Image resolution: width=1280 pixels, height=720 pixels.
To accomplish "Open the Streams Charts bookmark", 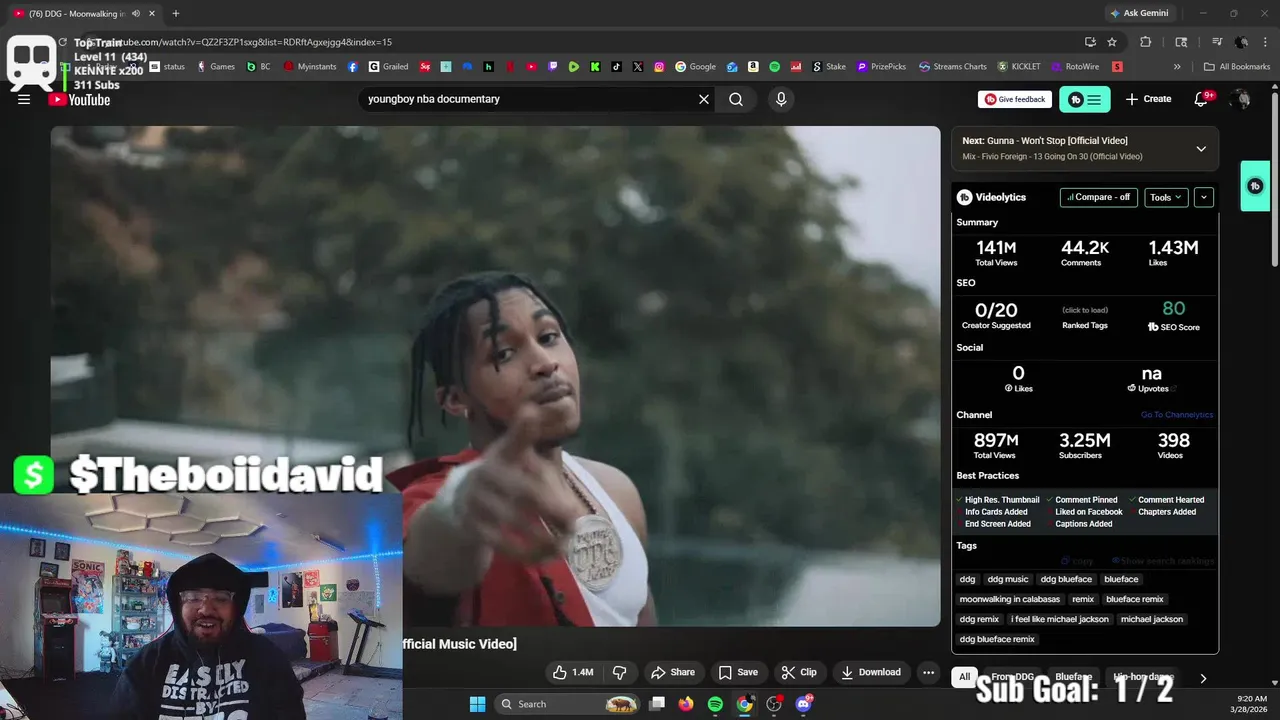I will [x=952, y=67].
